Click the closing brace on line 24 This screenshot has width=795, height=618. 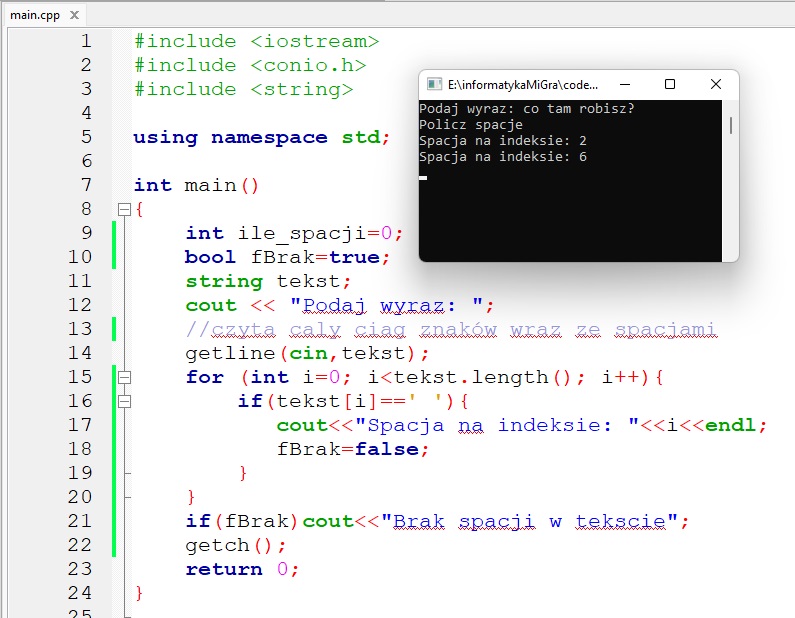[x=139, y=593]
